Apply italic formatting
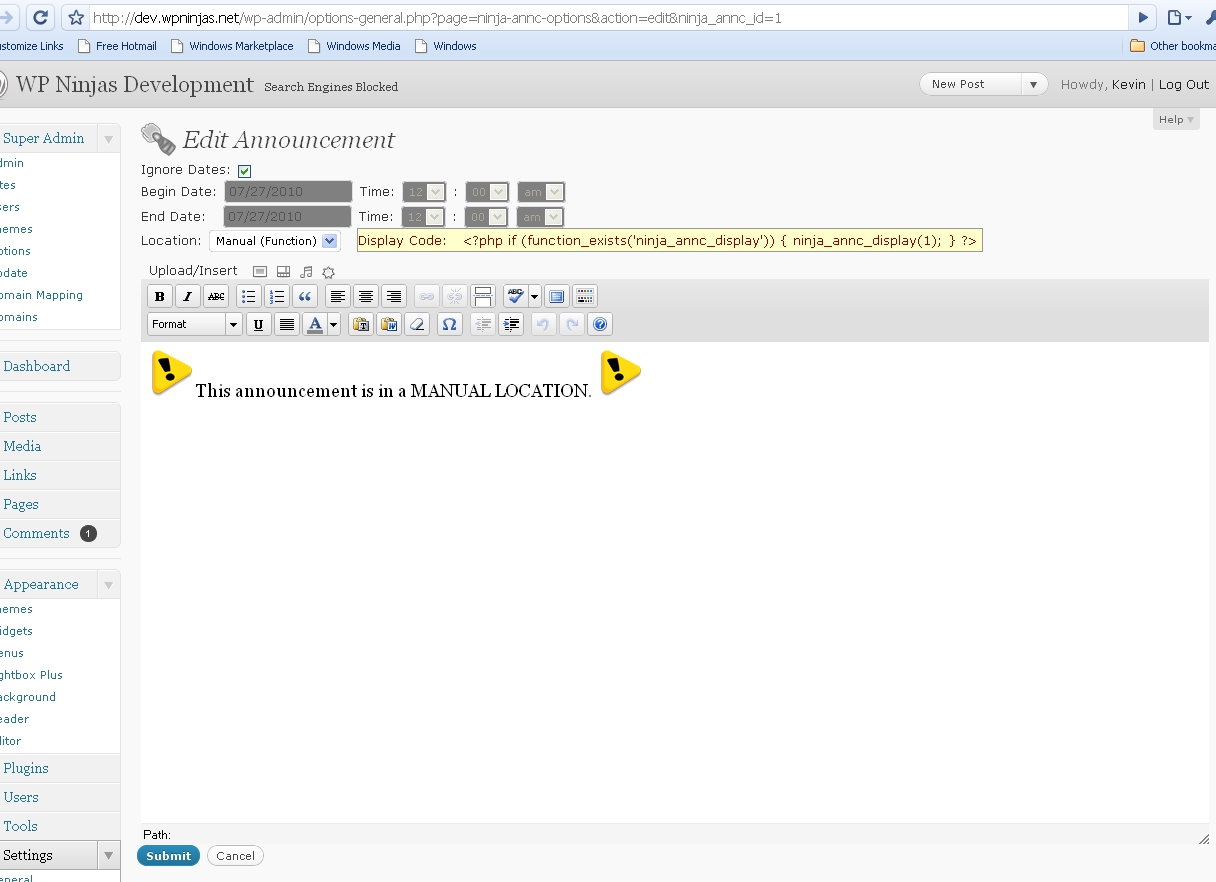The width and height of the screenshot is (1216, 882). (x=187, y=296)
